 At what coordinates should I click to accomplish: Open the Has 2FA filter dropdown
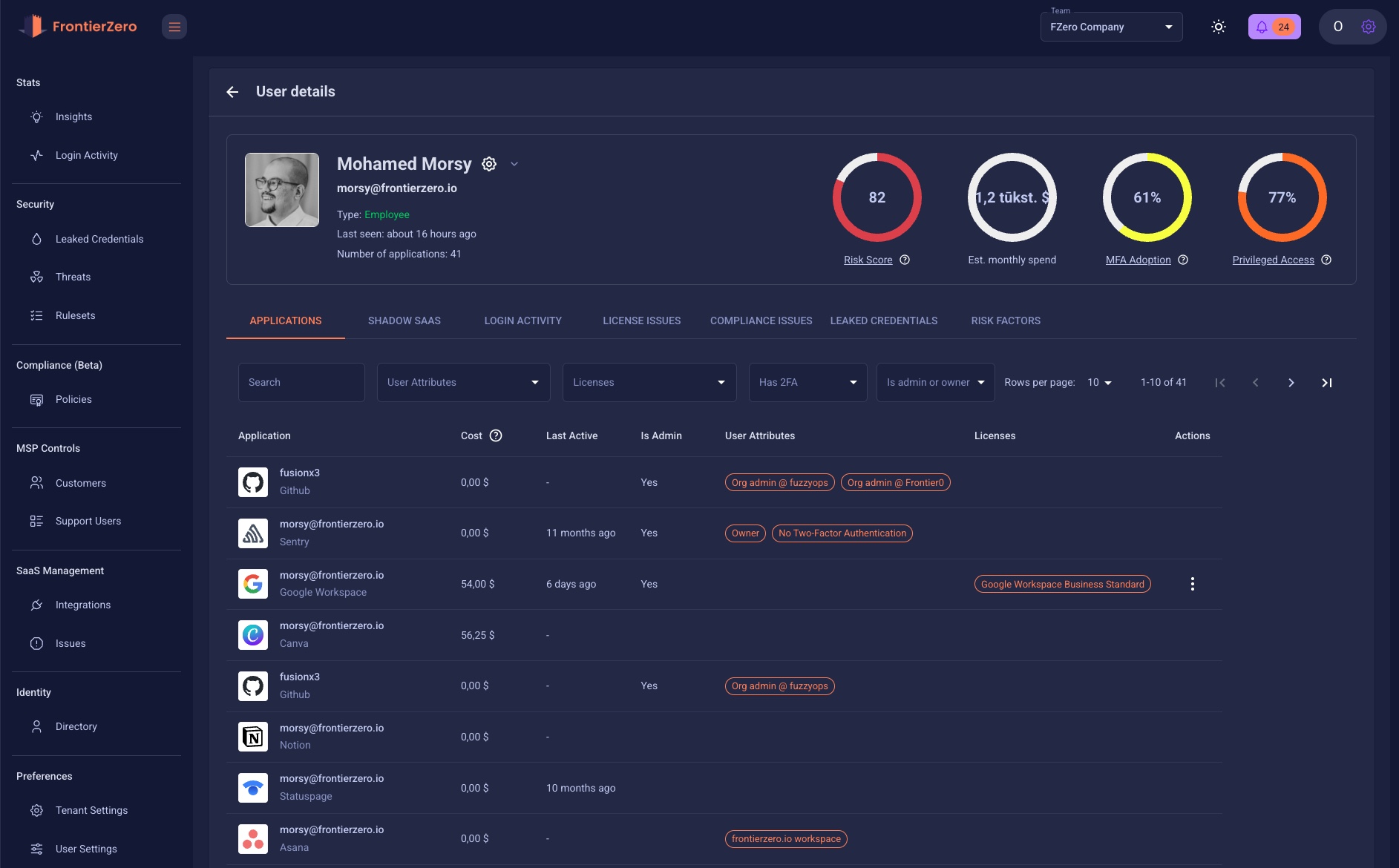click(x=807, y=383)
